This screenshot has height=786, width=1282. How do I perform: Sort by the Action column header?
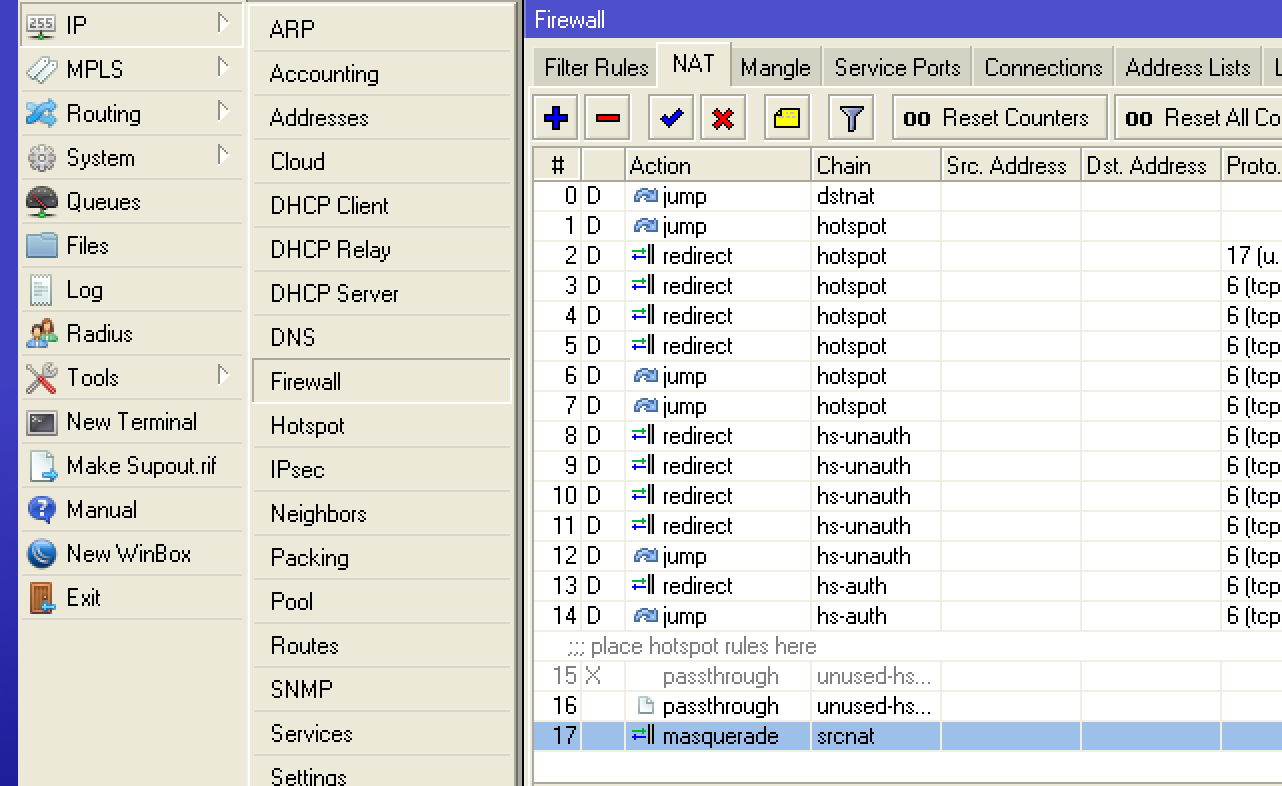(x=718, y=166)
